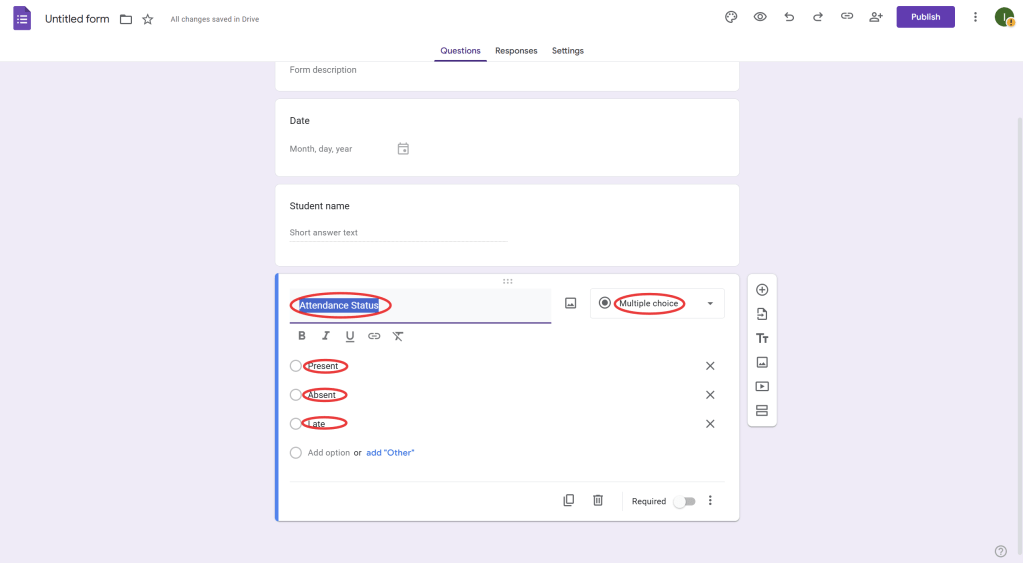Click the import questions icon
The image size is (1023, 563).
(x=762, y=314)
